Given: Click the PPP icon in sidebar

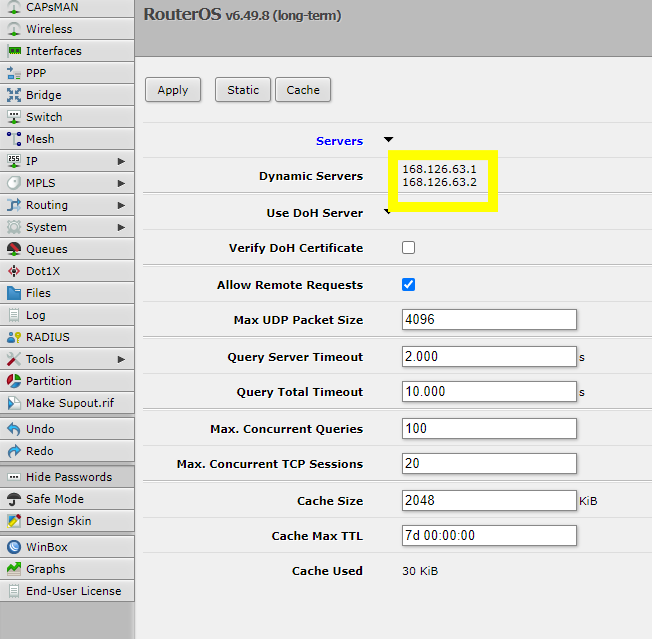Looking at the screenshot, I should 14,73.
